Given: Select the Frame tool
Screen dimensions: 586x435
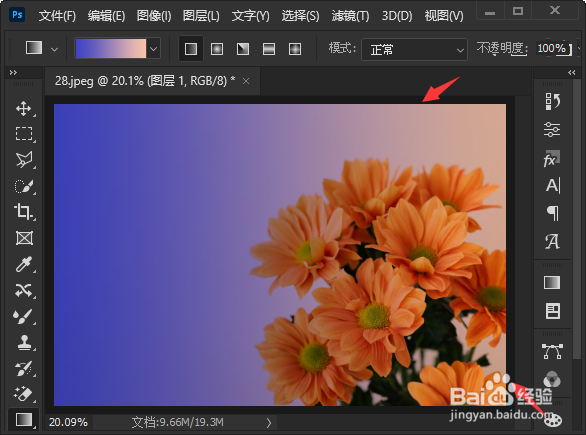Looking at the screenshot, I should [24, 238].
